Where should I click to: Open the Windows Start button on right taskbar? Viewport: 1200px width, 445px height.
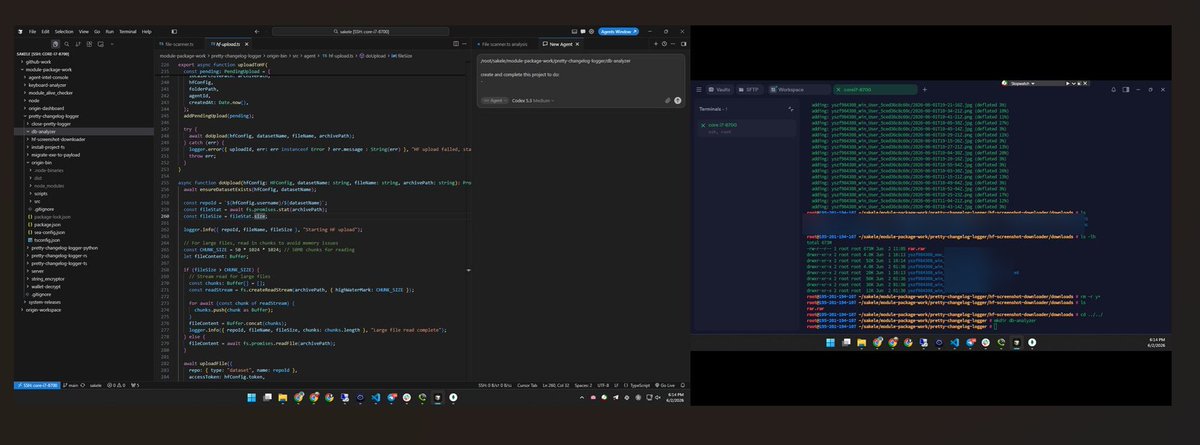pyautogui.click(x=829, y=341)
